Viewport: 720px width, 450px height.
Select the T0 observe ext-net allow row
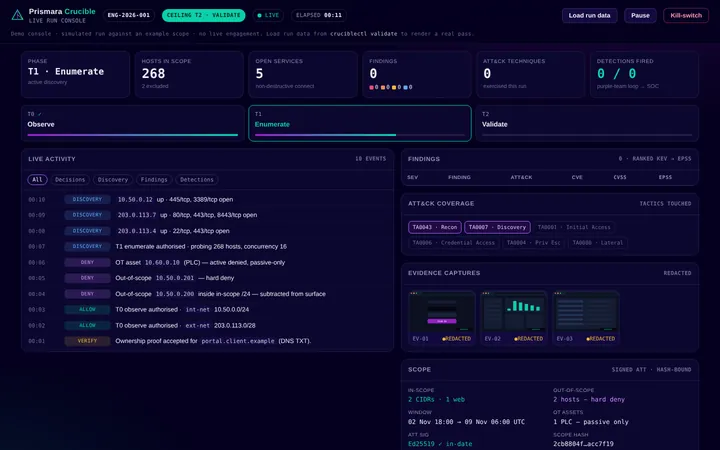coord(208,325)
